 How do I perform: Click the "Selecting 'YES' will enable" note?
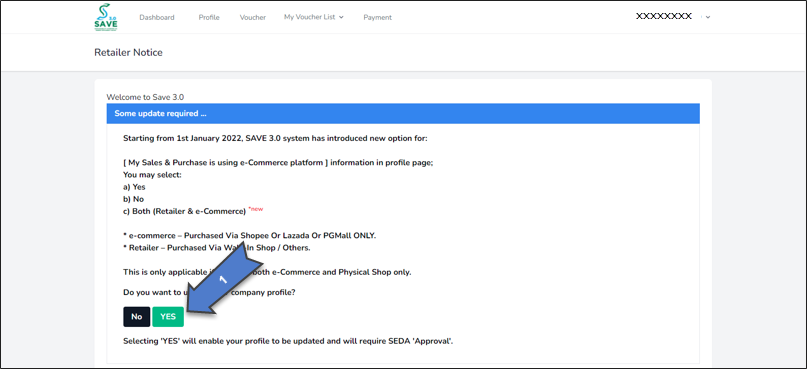(288, 341)
